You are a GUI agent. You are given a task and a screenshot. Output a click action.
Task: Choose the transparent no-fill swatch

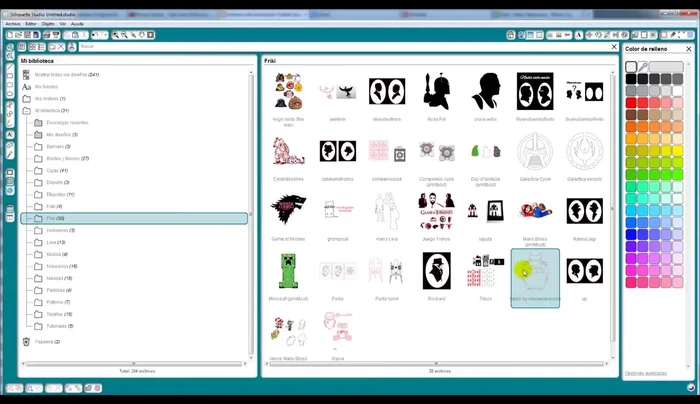(631, 66)
